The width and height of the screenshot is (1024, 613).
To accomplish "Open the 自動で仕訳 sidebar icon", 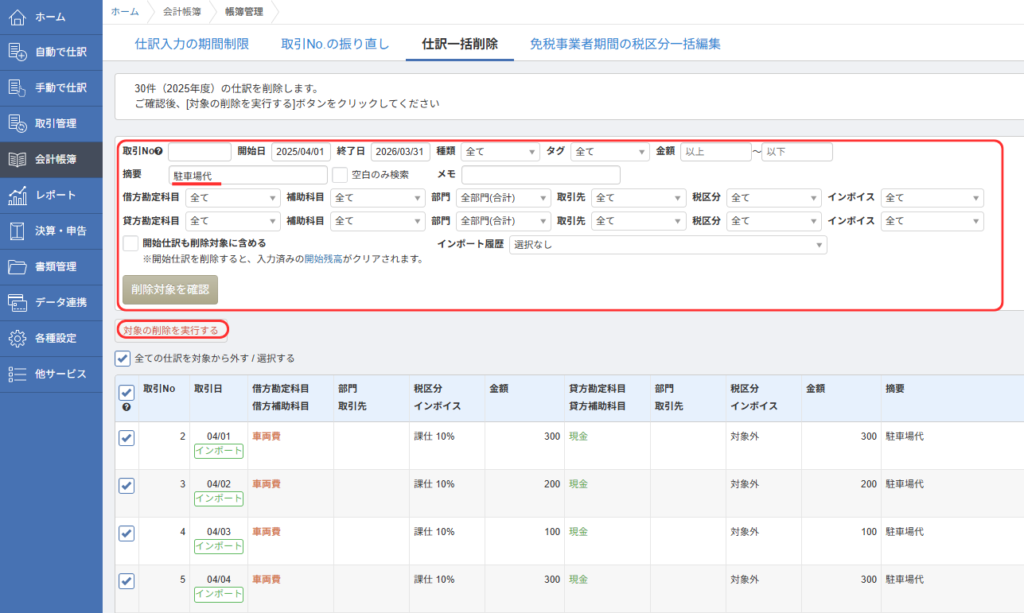I will (17, 52).
